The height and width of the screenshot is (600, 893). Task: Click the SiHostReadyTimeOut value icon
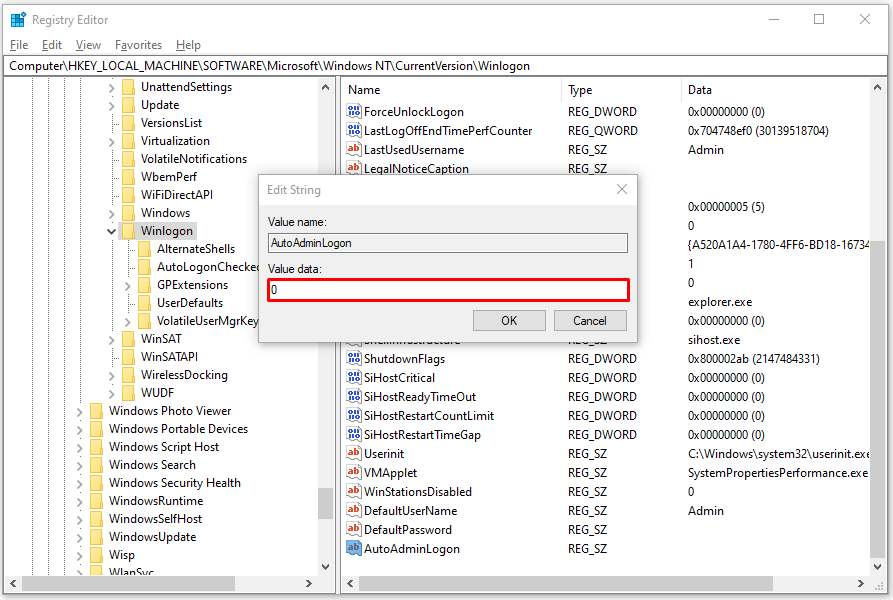(354, 397)
